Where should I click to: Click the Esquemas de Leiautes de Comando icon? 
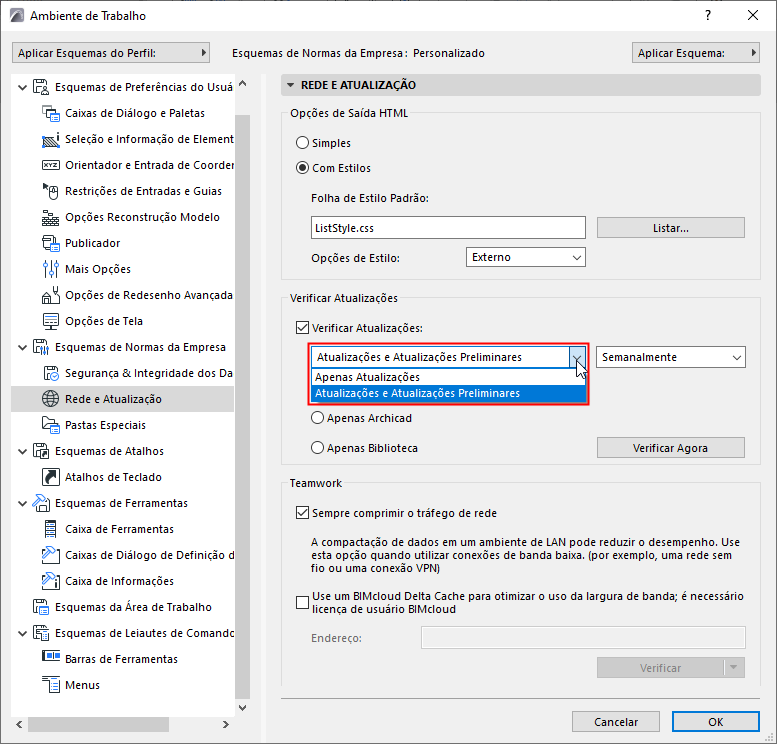point(41,633)
